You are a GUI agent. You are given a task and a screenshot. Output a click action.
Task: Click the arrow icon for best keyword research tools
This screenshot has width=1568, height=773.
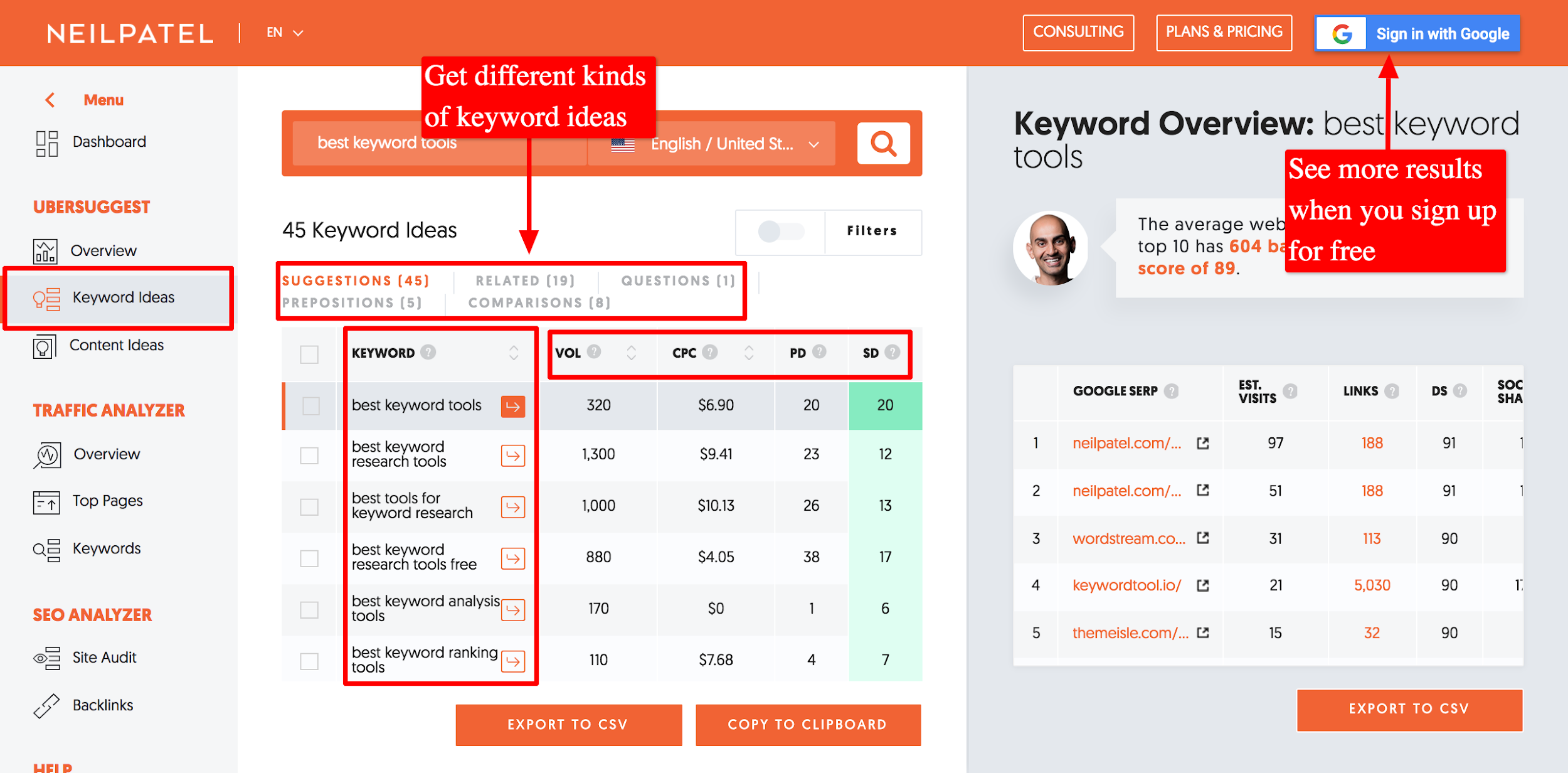tap(513, 456)
